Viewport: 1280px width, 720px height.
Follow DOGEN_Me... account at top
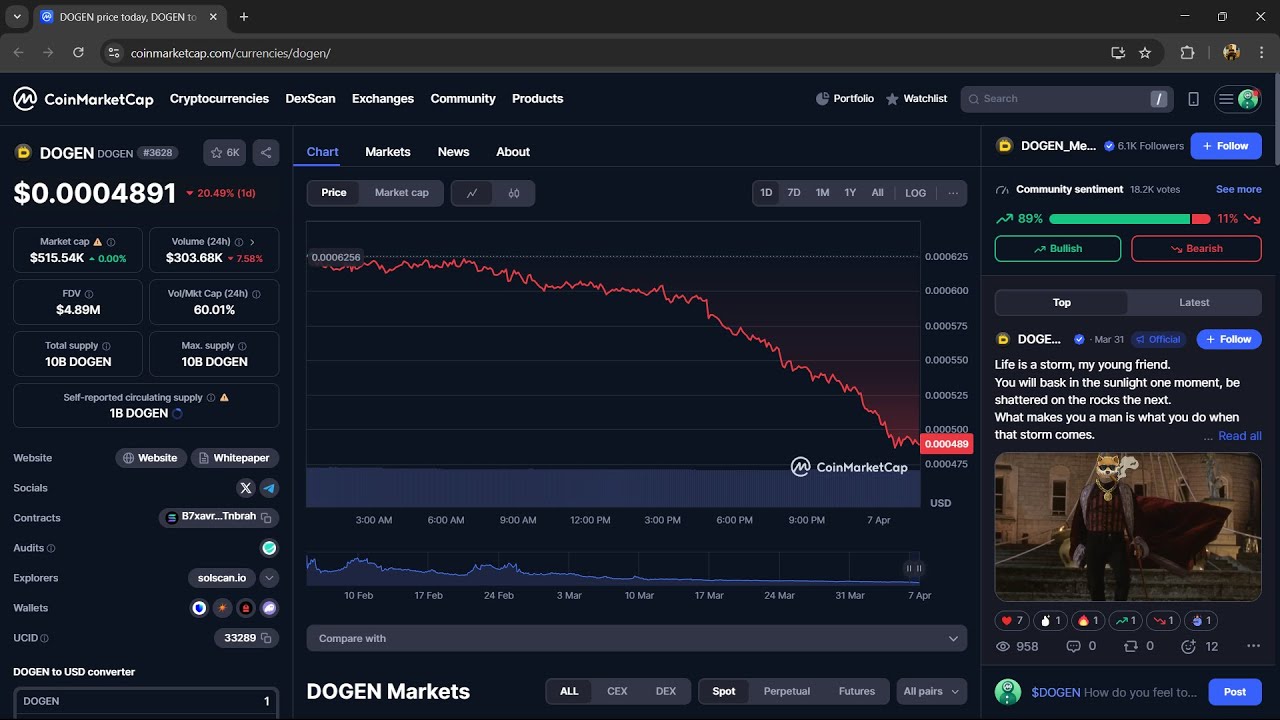coord(1226,146)
